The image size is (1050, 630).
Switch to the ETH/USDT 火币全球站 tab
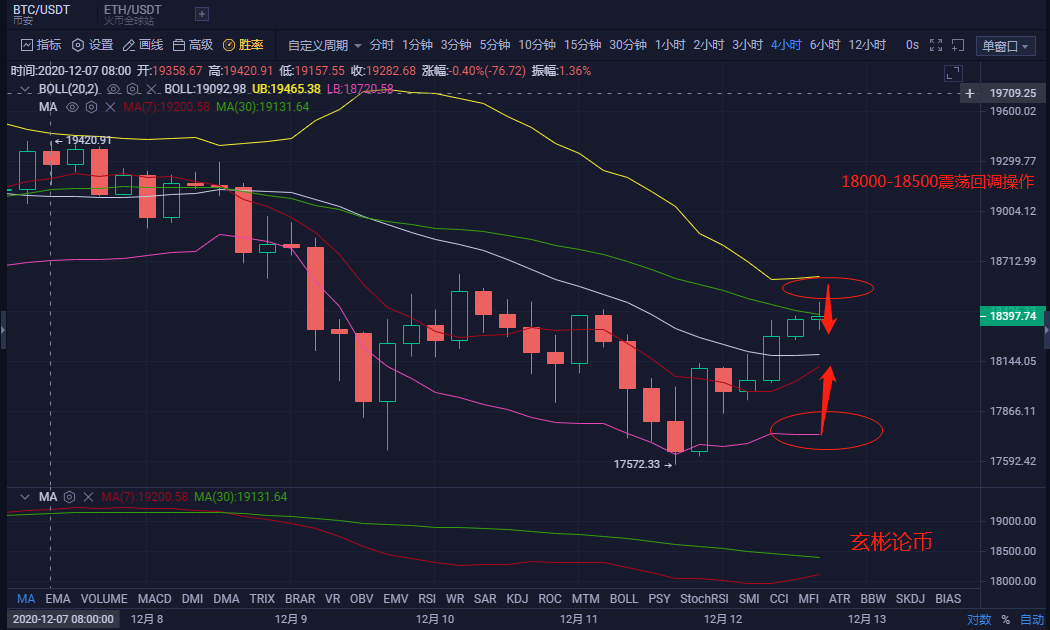coord(131,14)
